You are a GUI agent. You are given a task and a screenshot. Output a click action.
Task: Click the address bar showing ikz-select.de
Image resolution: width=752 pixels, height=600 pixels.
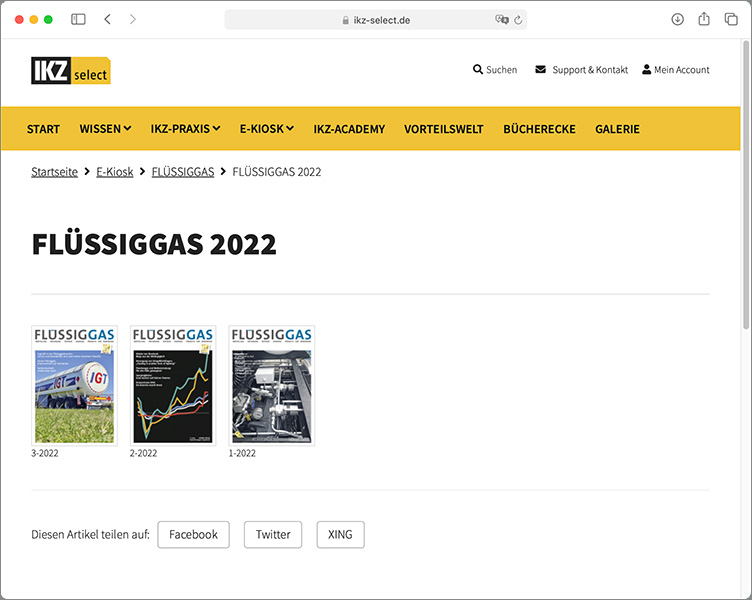tap(375, 19)
